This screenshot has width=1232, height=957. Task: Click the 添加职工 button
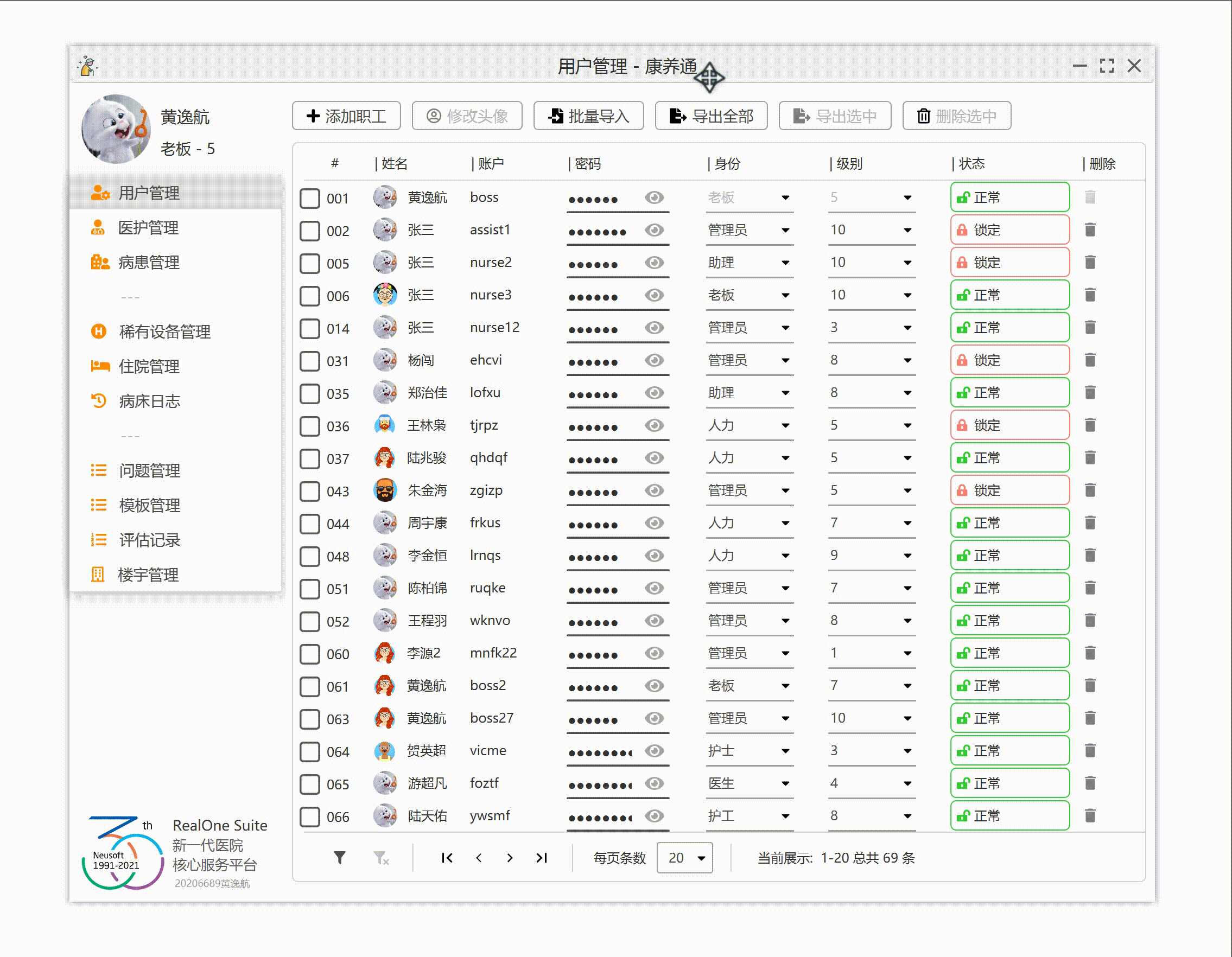346,116
